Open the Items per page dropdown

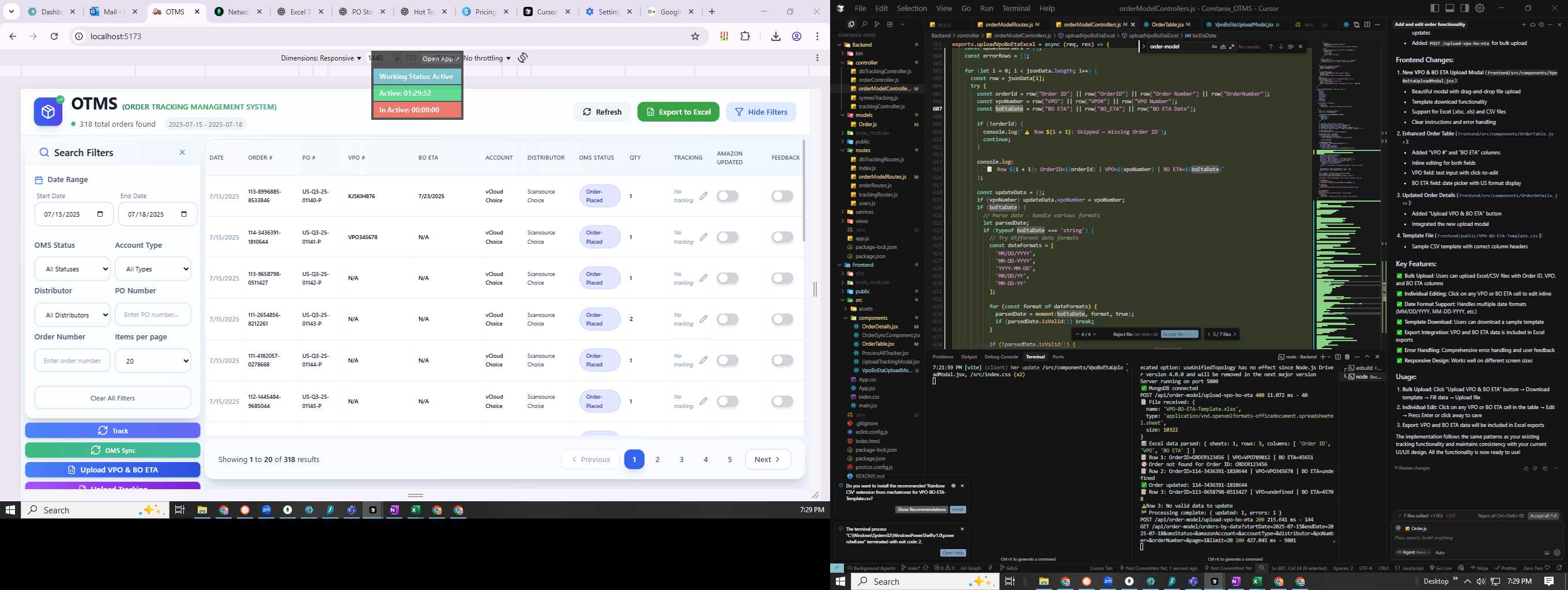click(153, 361)
